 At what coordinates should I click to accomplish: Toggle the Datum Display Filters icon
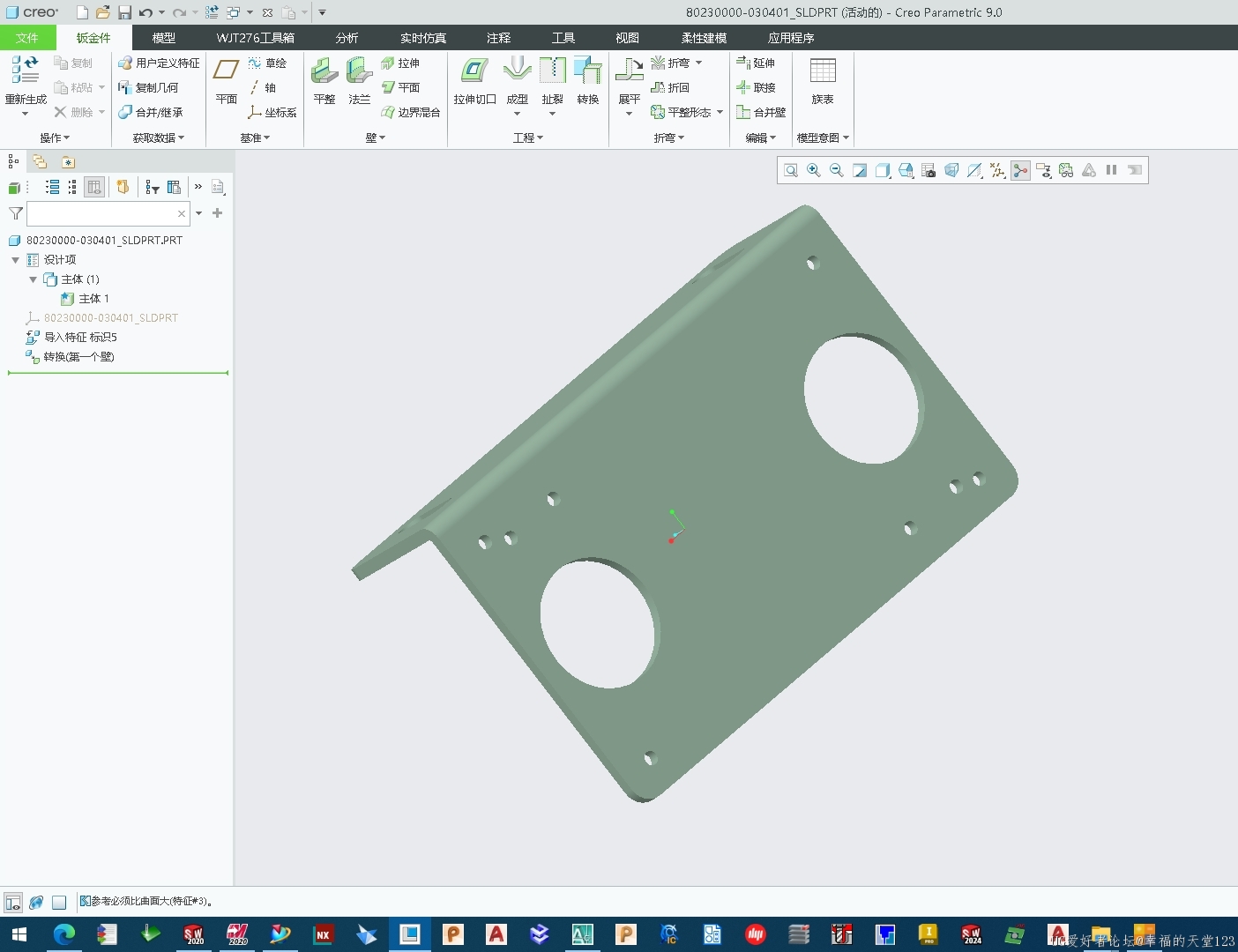(x=997, y=170)
